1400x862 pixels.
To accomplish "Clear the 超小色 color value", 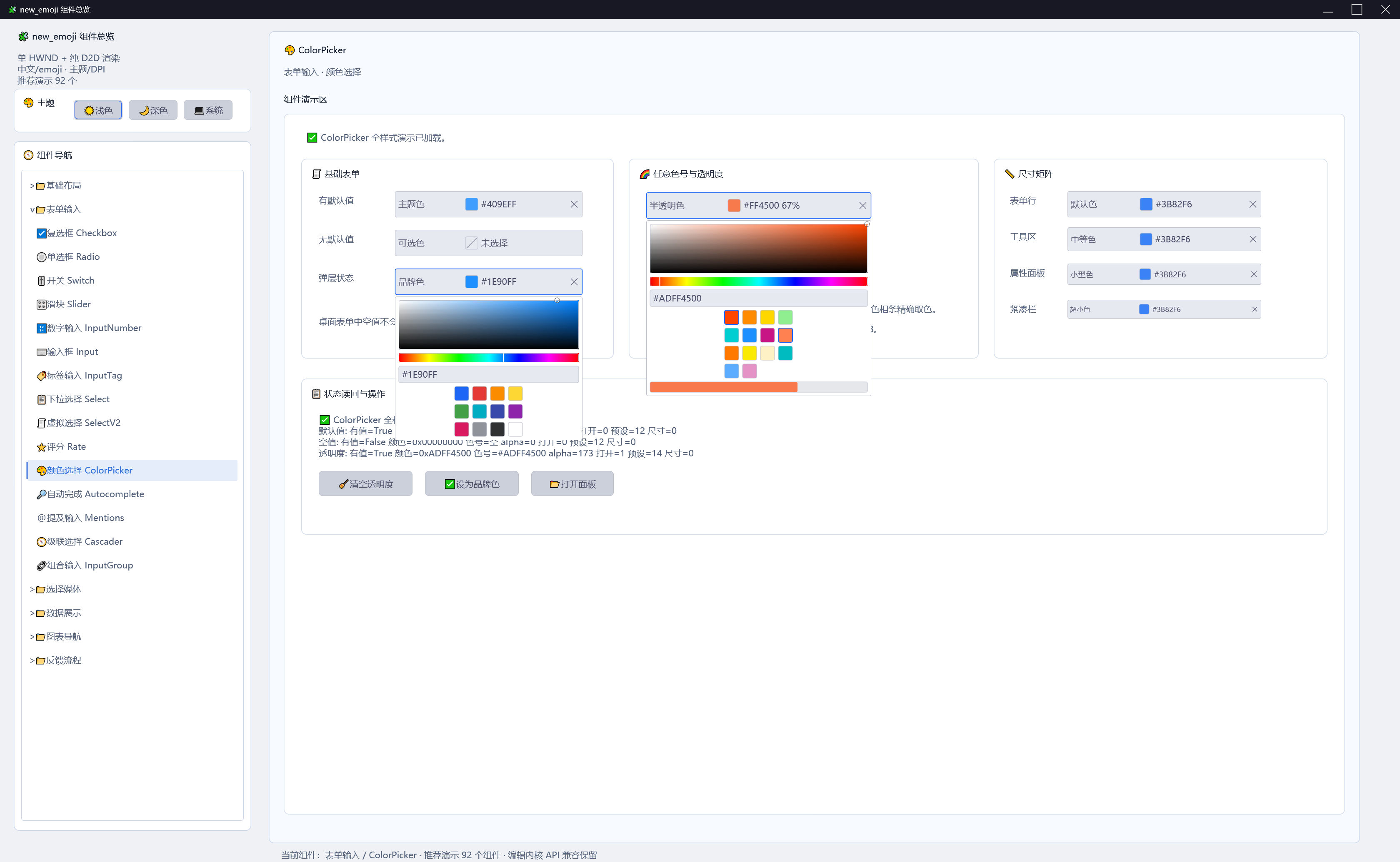I will coord(1255,309).
